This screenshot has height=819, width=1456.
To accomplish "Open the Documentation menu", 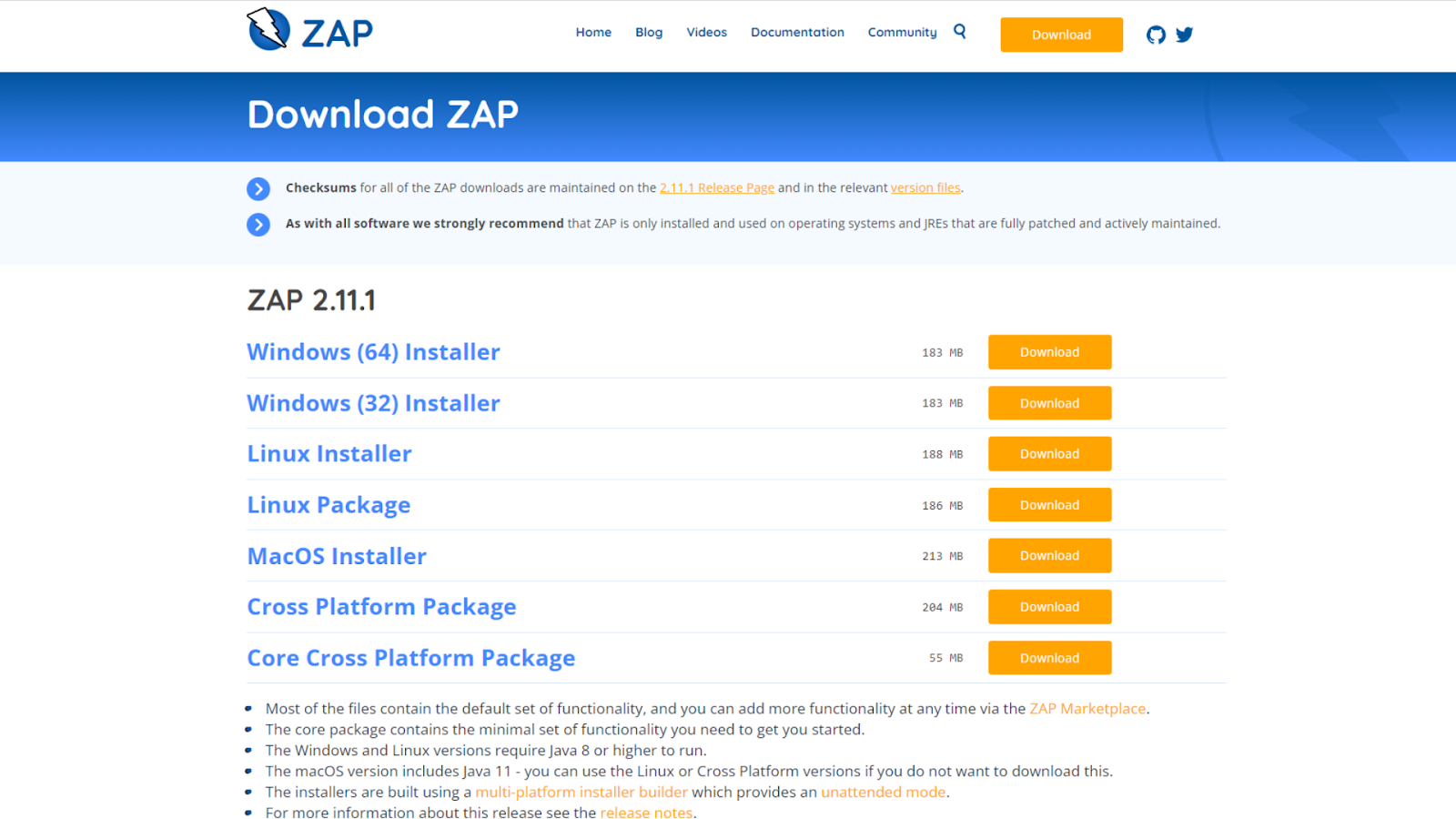I will (x=797, y=32).
